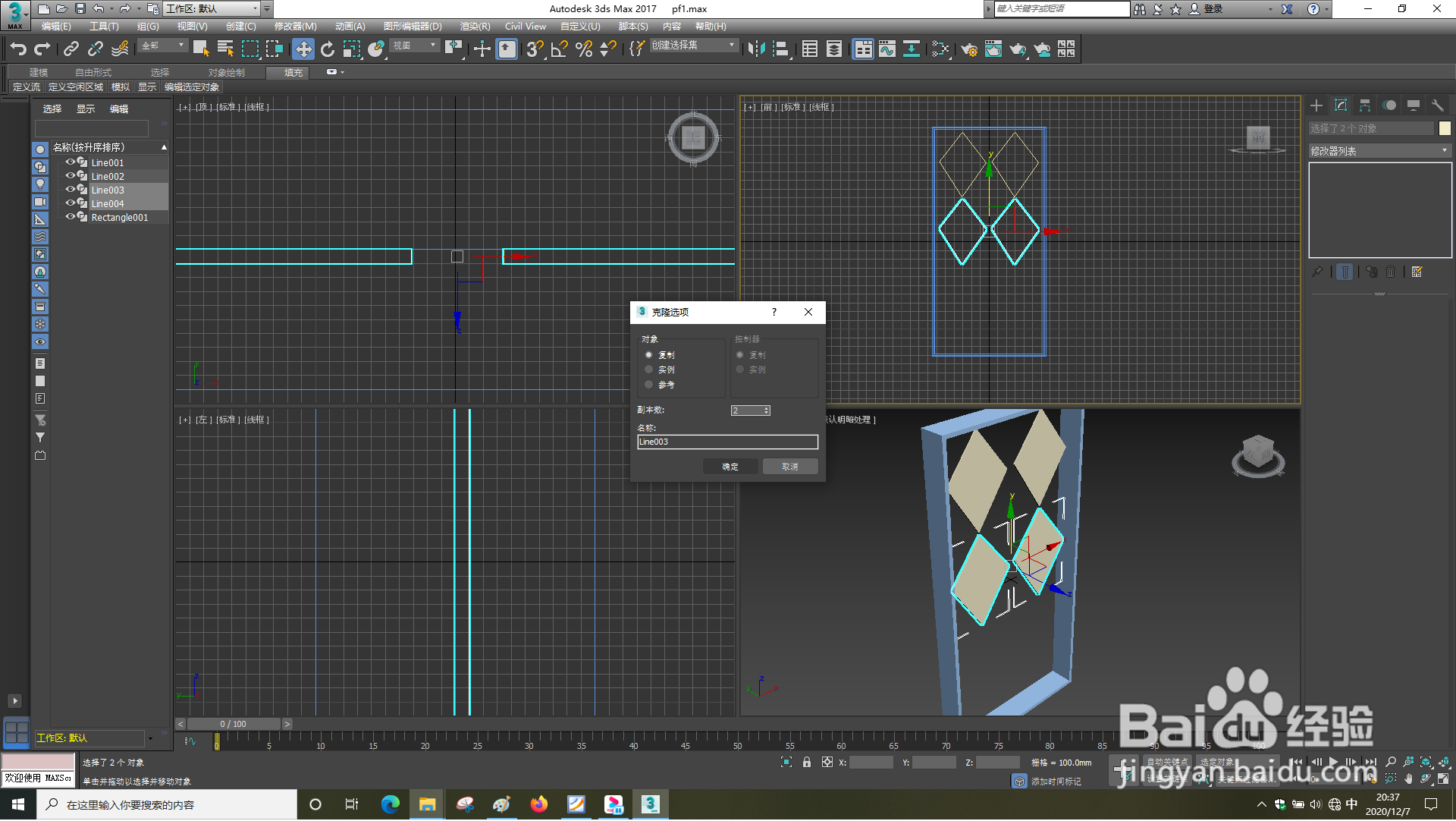Select the Move tool in toolbar

pyautogui.click(x=303, y=49)
